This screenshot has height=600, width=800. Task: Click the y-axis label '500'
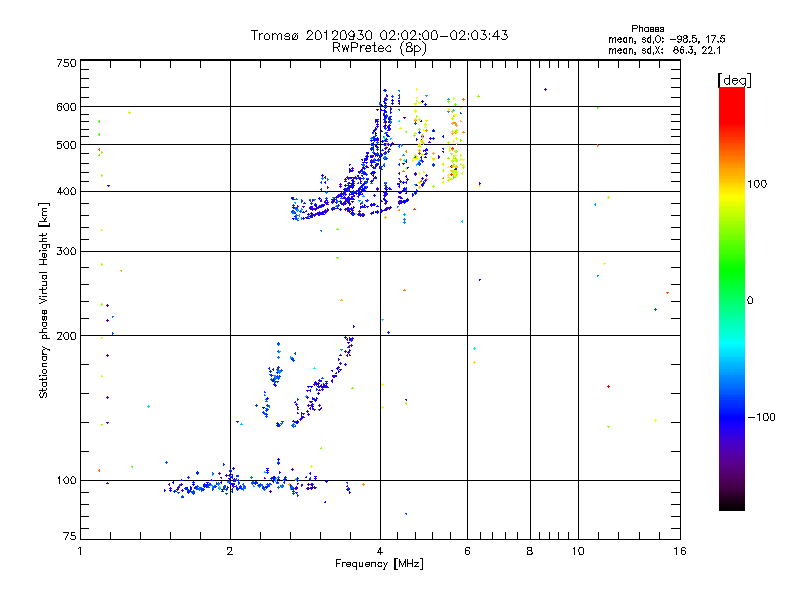point(66,144)
